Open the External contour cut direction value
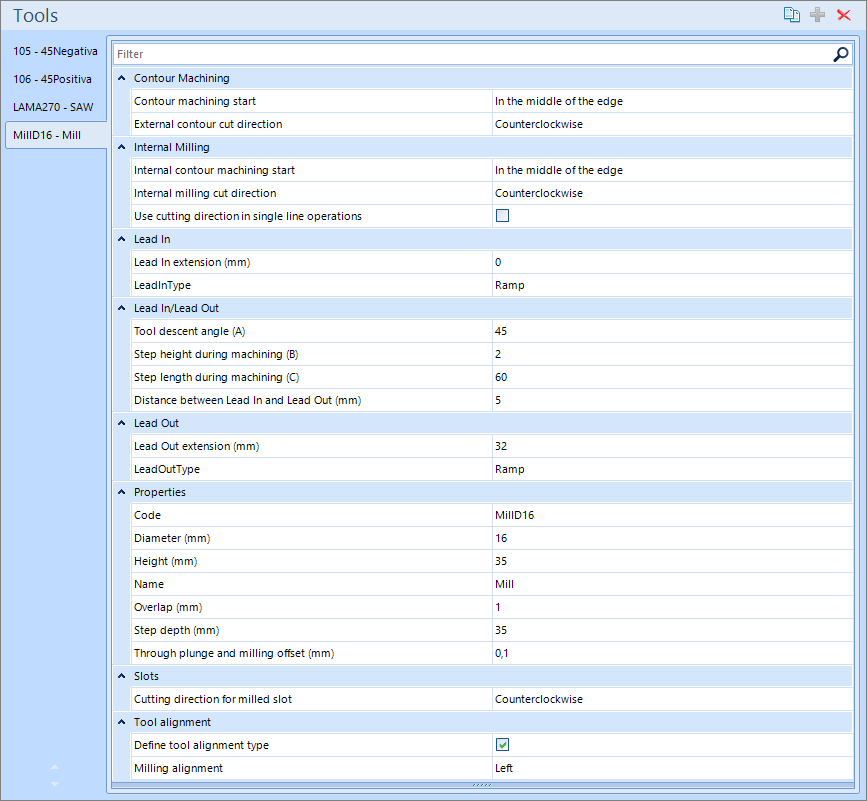 coord(672,124)
